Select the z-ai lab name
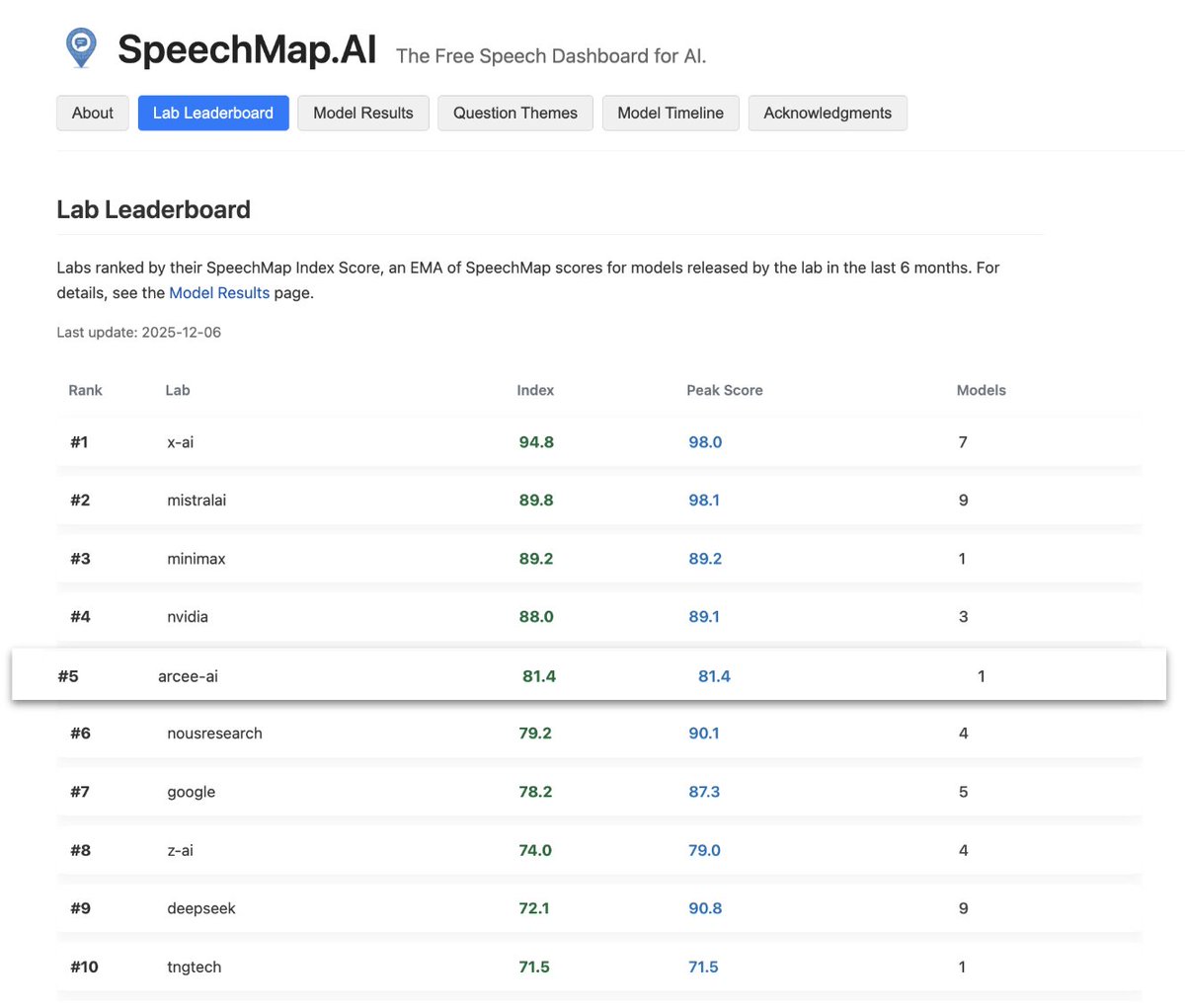Screen dimensions: 1185x1008 click(x=181, y=850)
